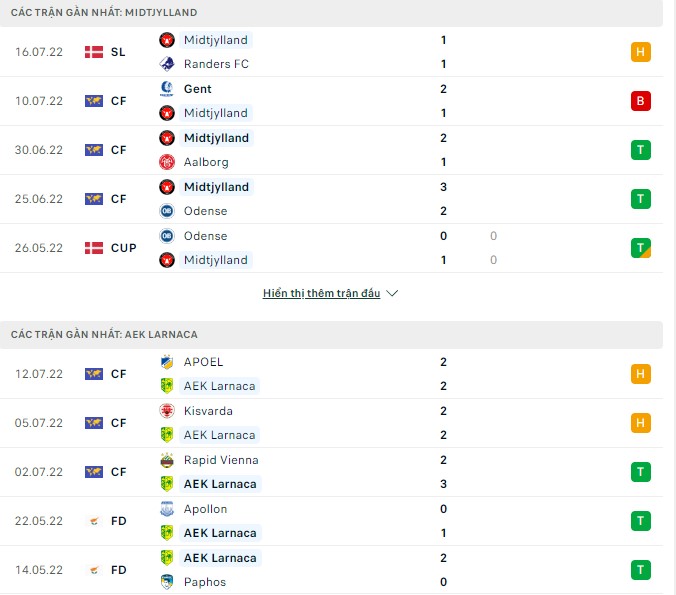The width and height of the screenshot is (676, 595).
Task: Click the Cyprus flag on the 22.05.22 match
Action: (94, 521)
